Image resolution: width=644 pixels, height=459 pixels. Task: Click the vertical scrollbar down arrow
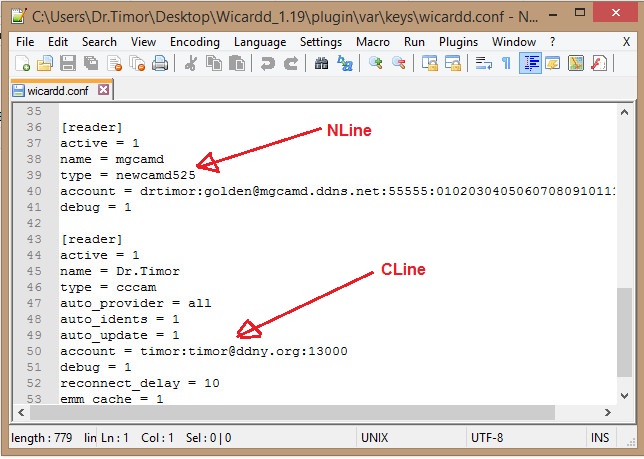click(x=624, y=396)
